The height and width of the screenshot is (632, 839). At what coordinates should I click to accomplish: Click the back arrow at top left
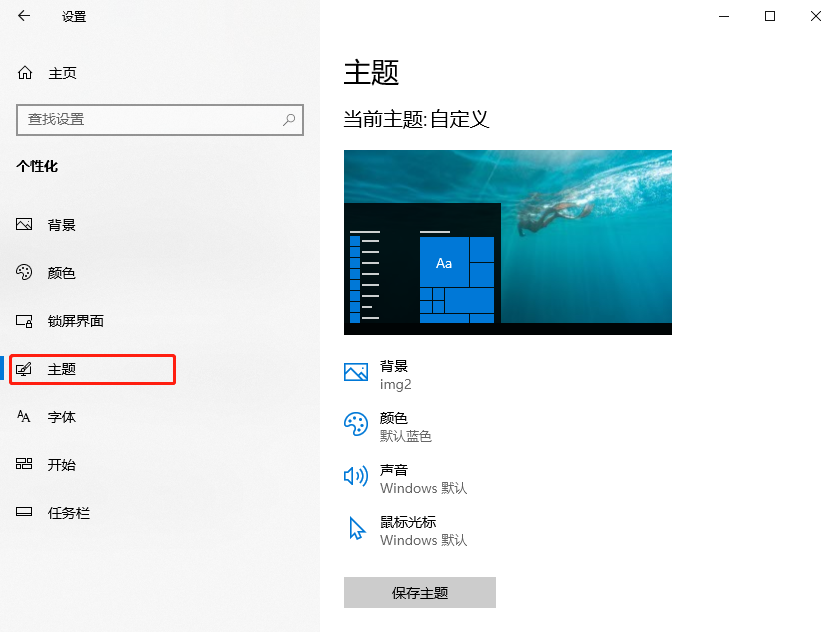22,16
